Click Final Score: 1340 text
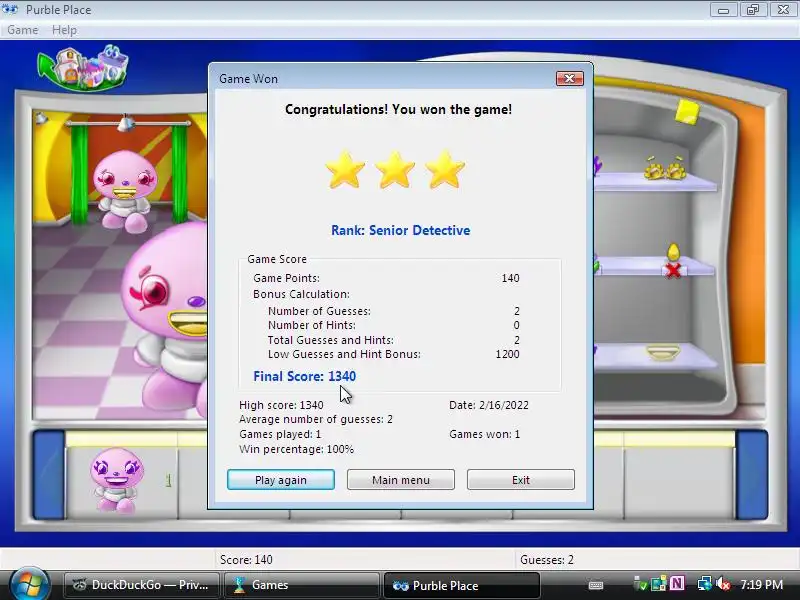The height and width of the screenshot is (600, 800). (x=305, y=376)
